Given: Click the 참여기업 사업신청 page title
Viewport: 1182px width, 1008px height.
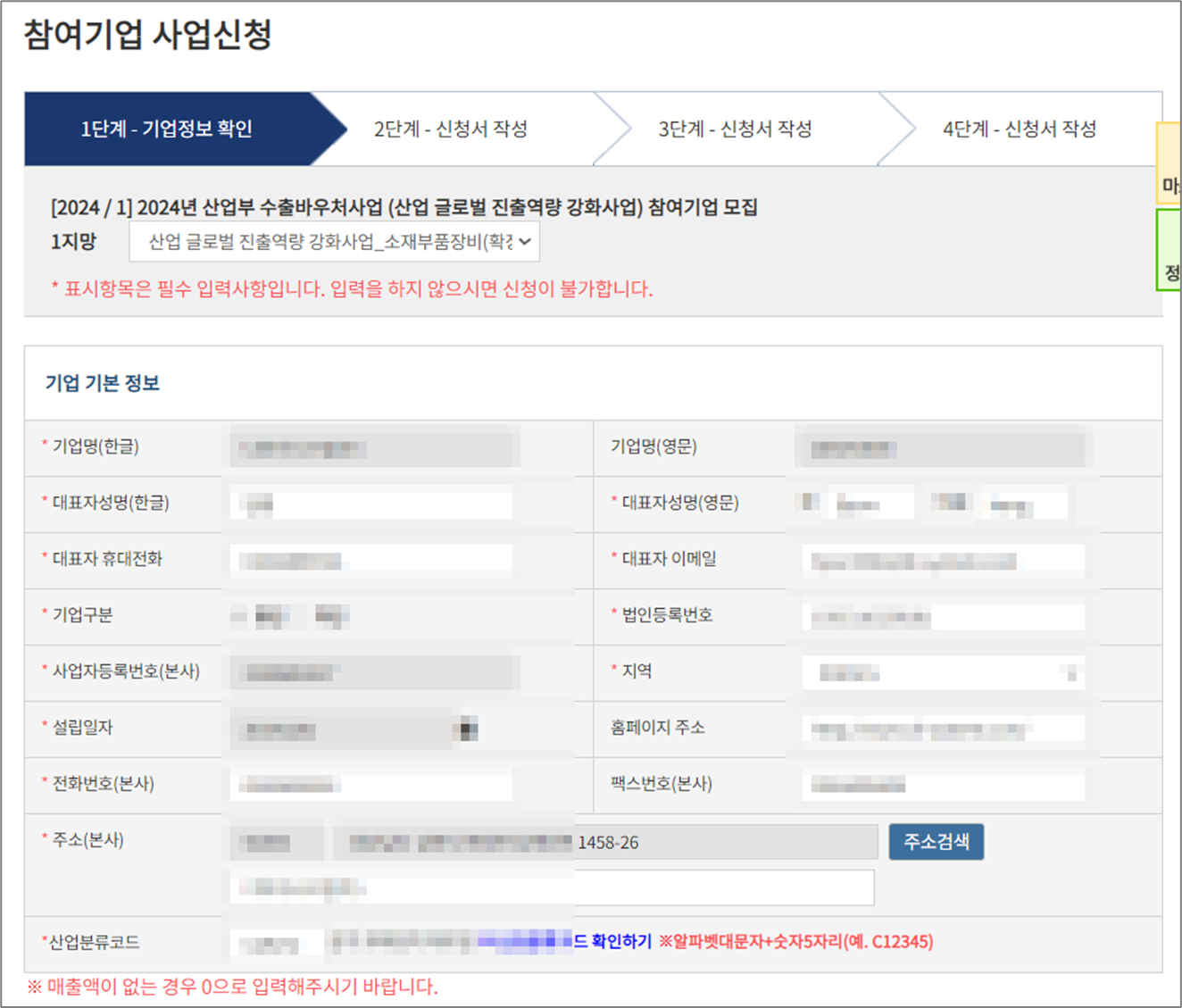Looking at the screenshot, I should tap(148, 35).
